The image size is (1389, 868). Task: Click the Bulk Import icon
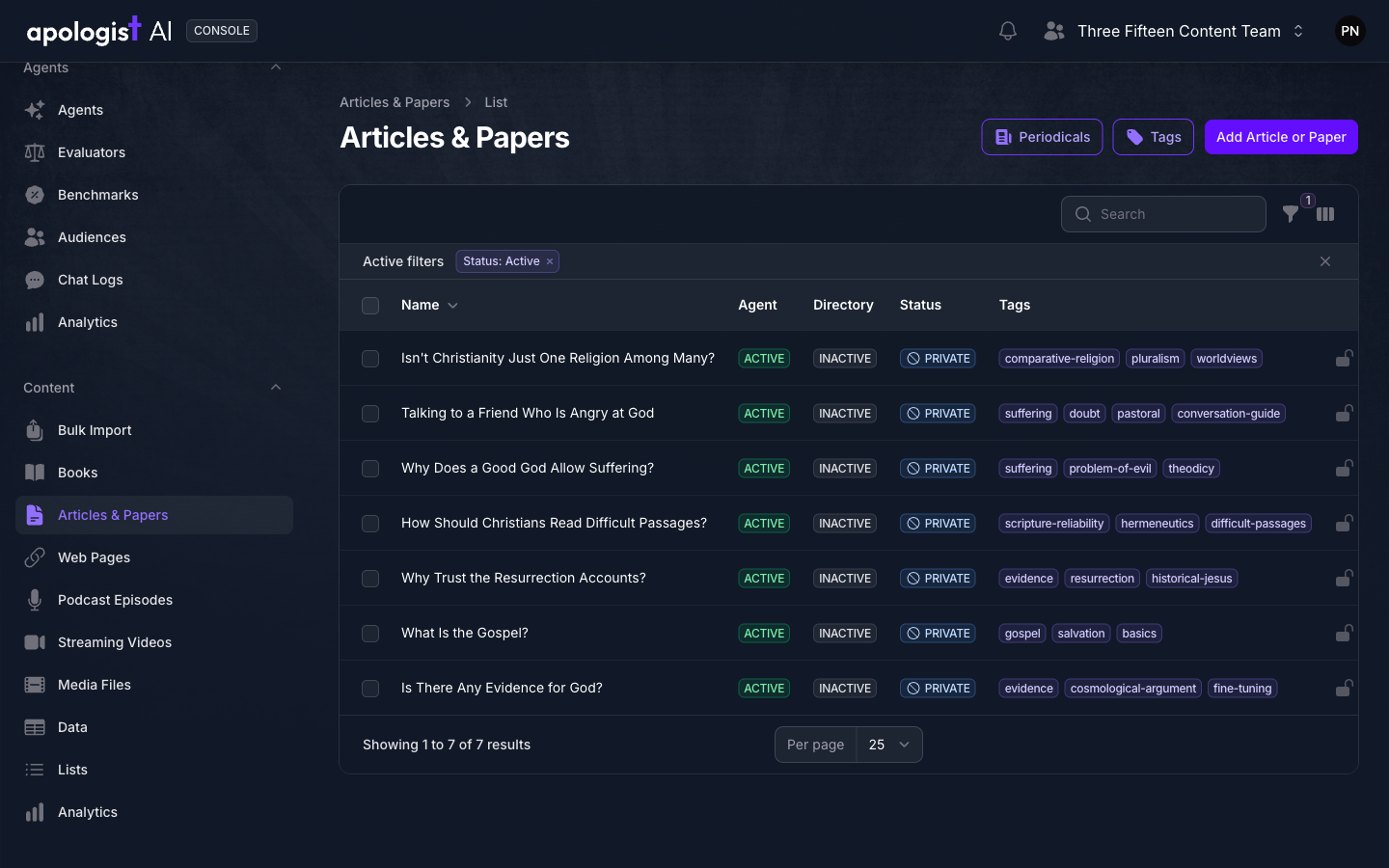(x=35, y=430)
